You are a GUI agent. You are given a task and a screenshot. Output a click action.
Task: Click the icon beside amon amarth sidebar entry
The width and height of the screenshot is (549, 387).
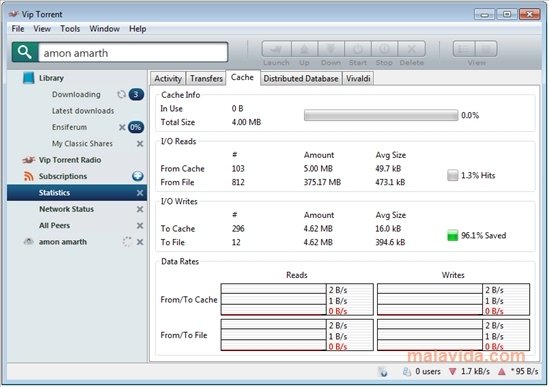[x=29, y=242]
